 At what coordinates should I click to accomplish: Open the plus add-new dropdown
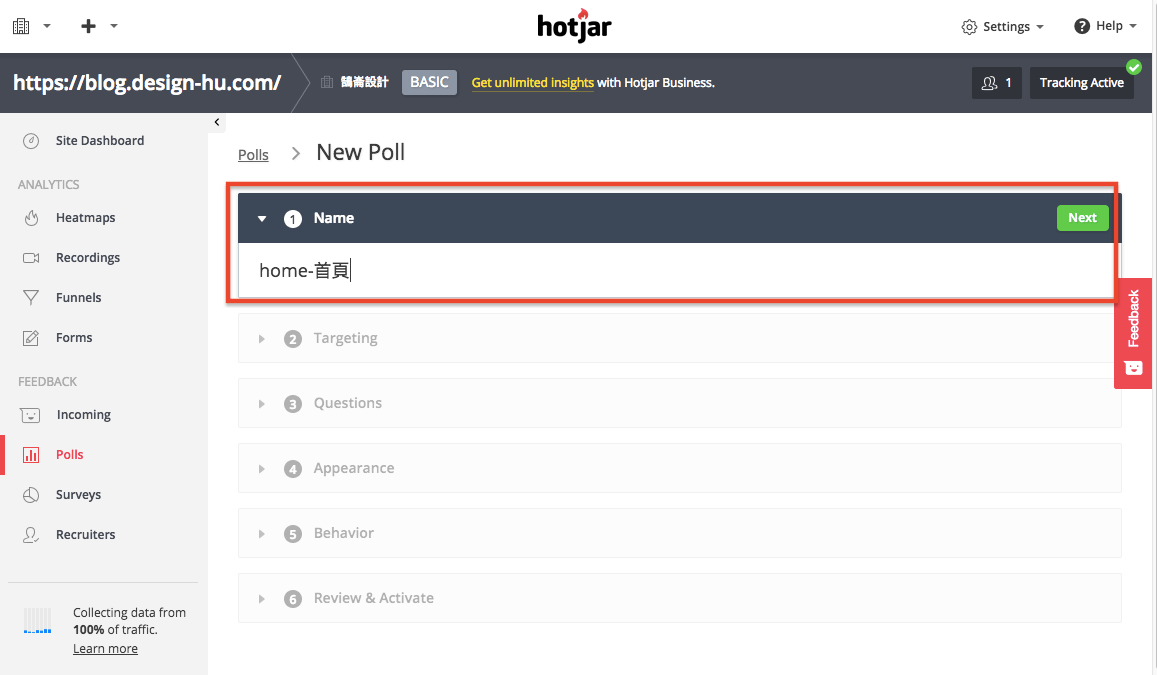tap(99, 26)
